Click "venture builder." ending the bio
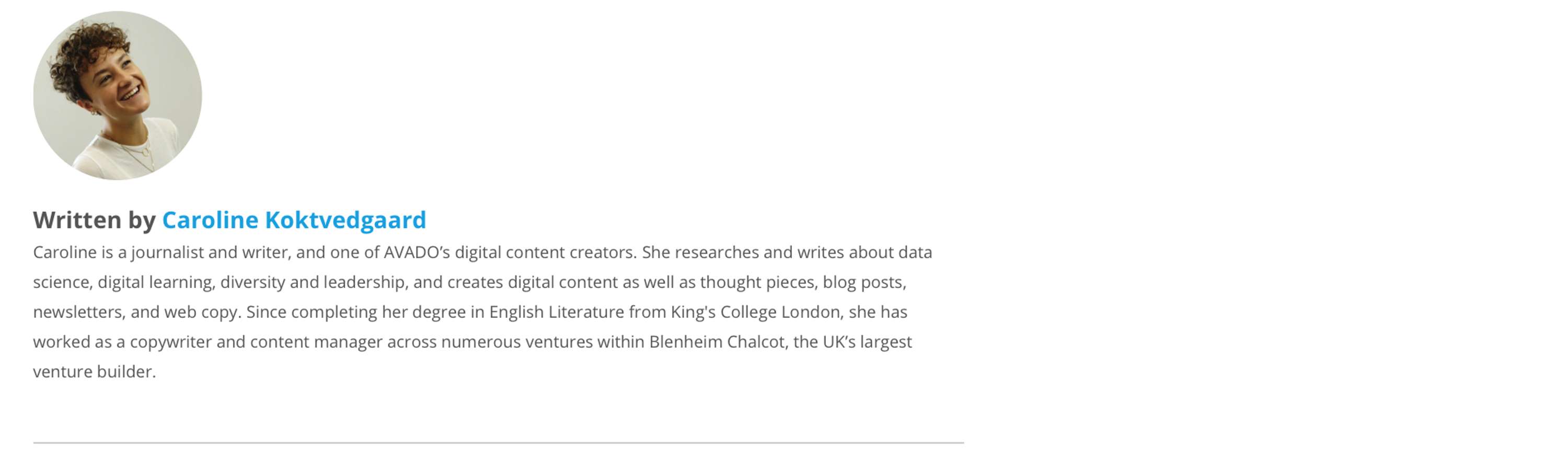Image resolution: width=1568 pixels, height=459 pixels. [x=95, y=371]
